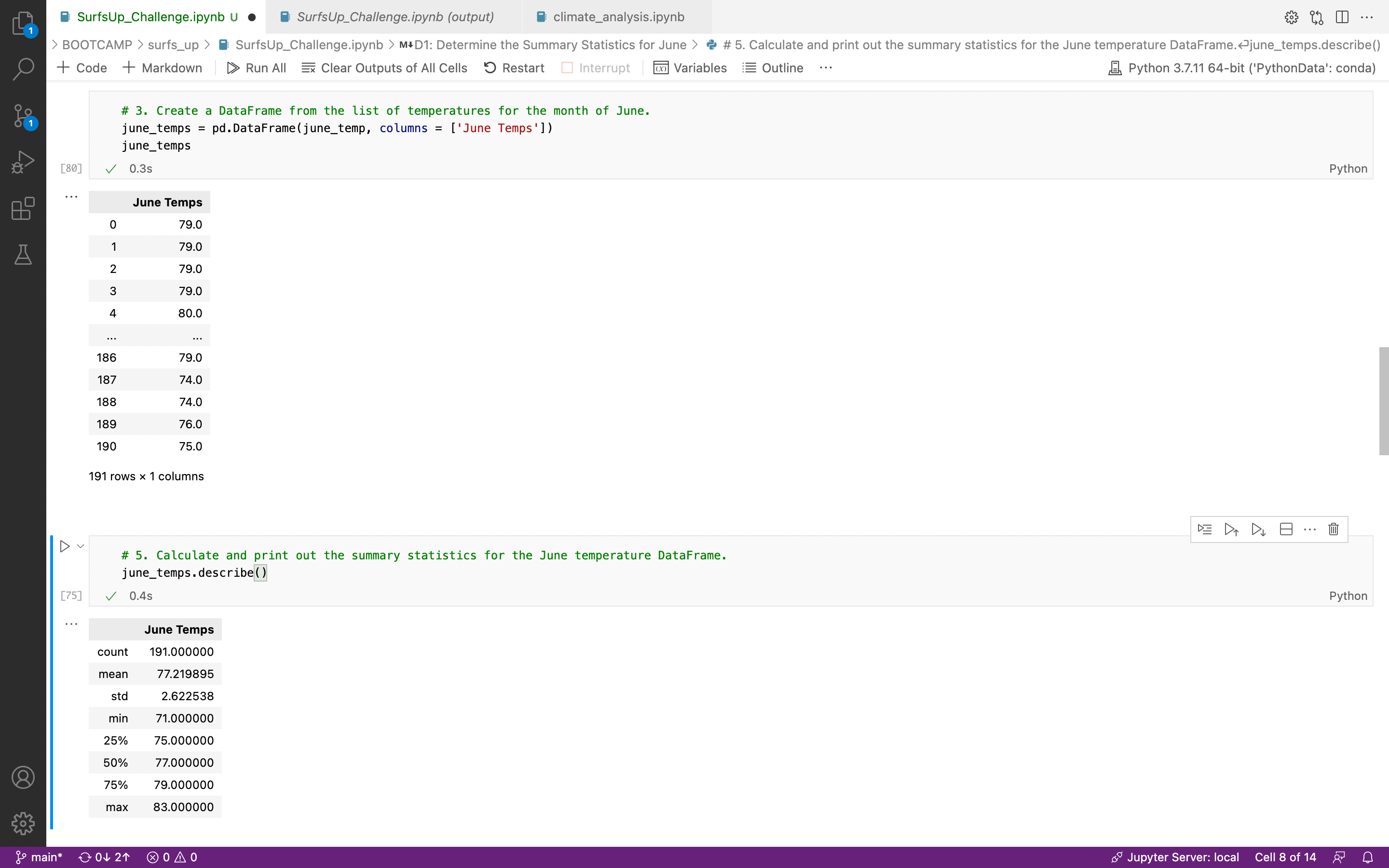Screen dimensions: 1389x868
Task: Switch to the SurfsUp_Challenge output tab
Action: 396,17
